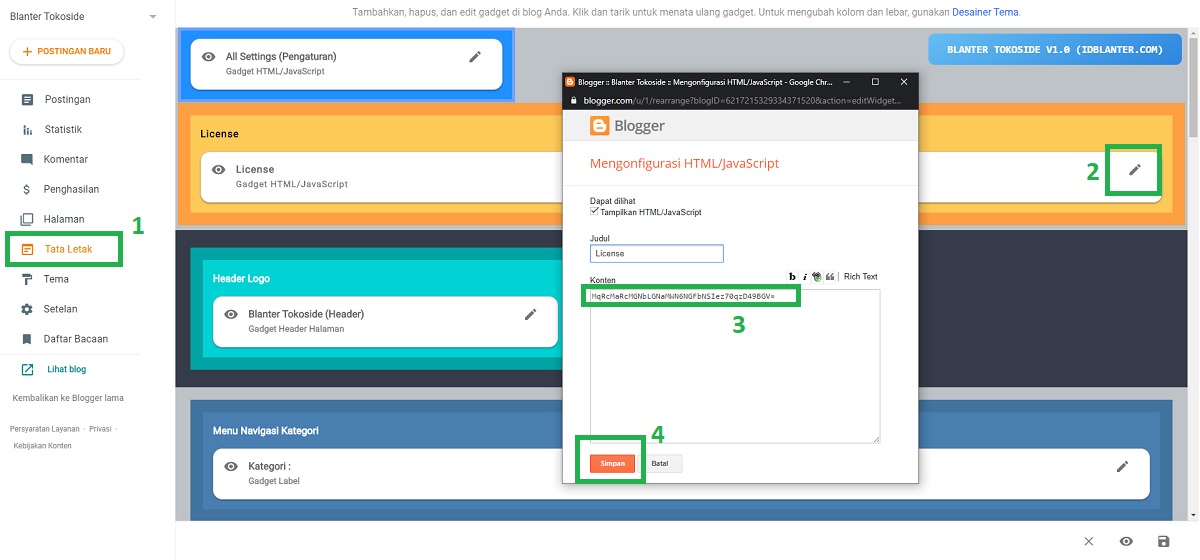Close the Blogger popup window

tap(904, 82)
